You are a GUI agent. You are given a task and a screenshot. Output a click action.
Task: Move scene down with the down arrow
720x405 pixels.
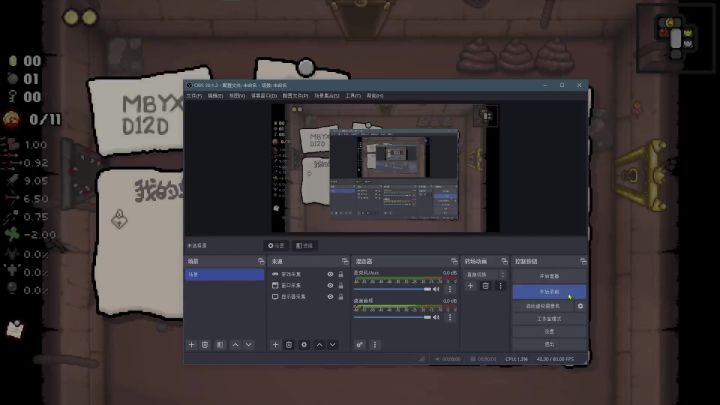[248, 344]
